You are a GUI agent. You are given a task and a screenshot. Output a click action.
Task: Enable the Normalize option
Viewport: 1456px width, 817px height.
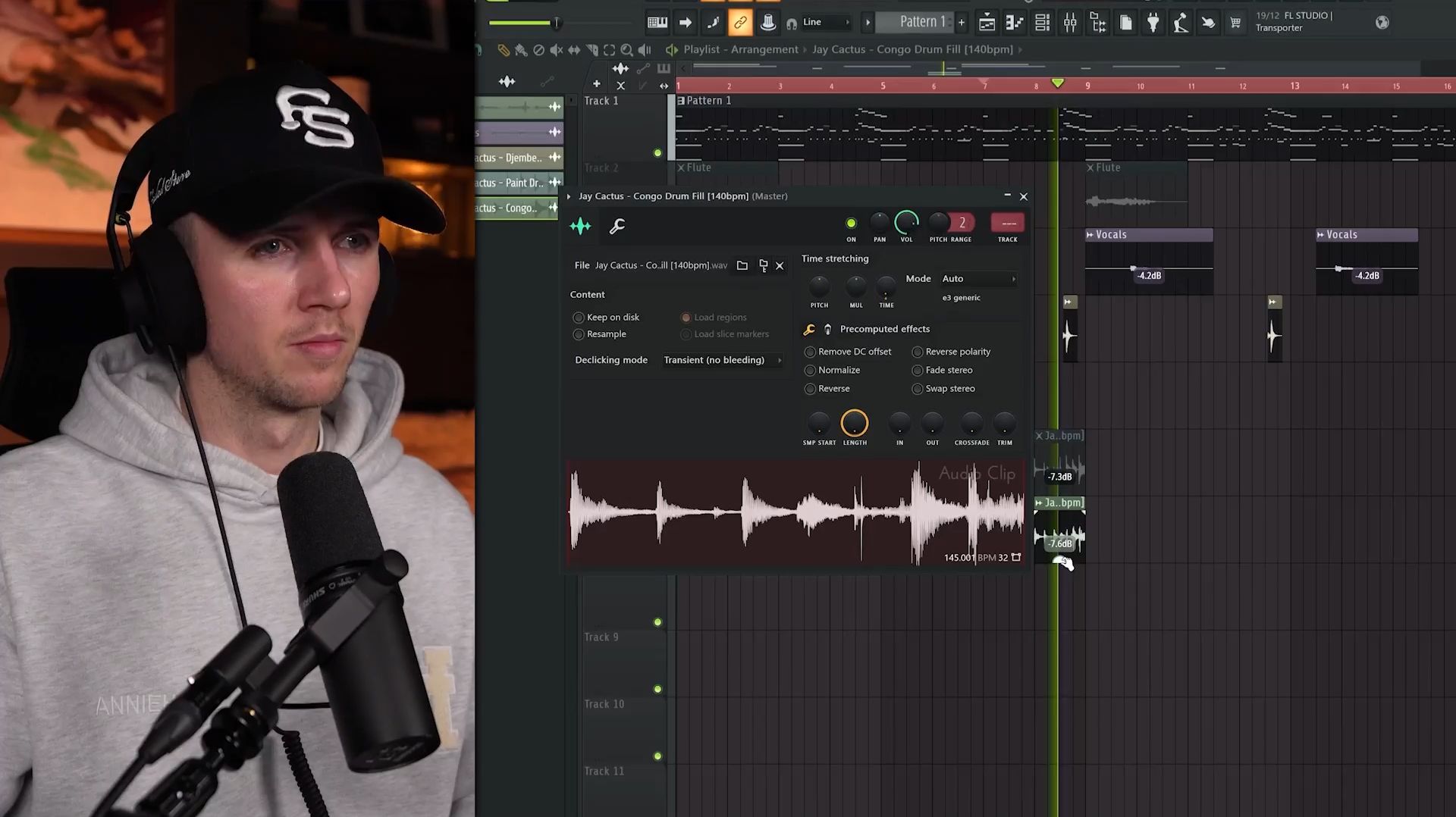[832, 370]
